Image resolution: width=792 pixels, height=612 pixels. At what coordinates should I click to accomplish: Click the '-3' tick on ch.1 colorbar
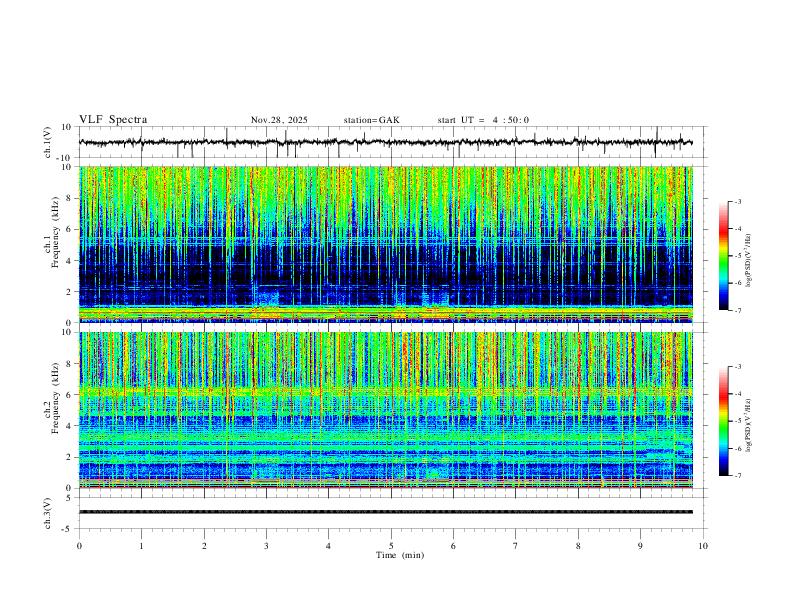(x=738, y=201)
